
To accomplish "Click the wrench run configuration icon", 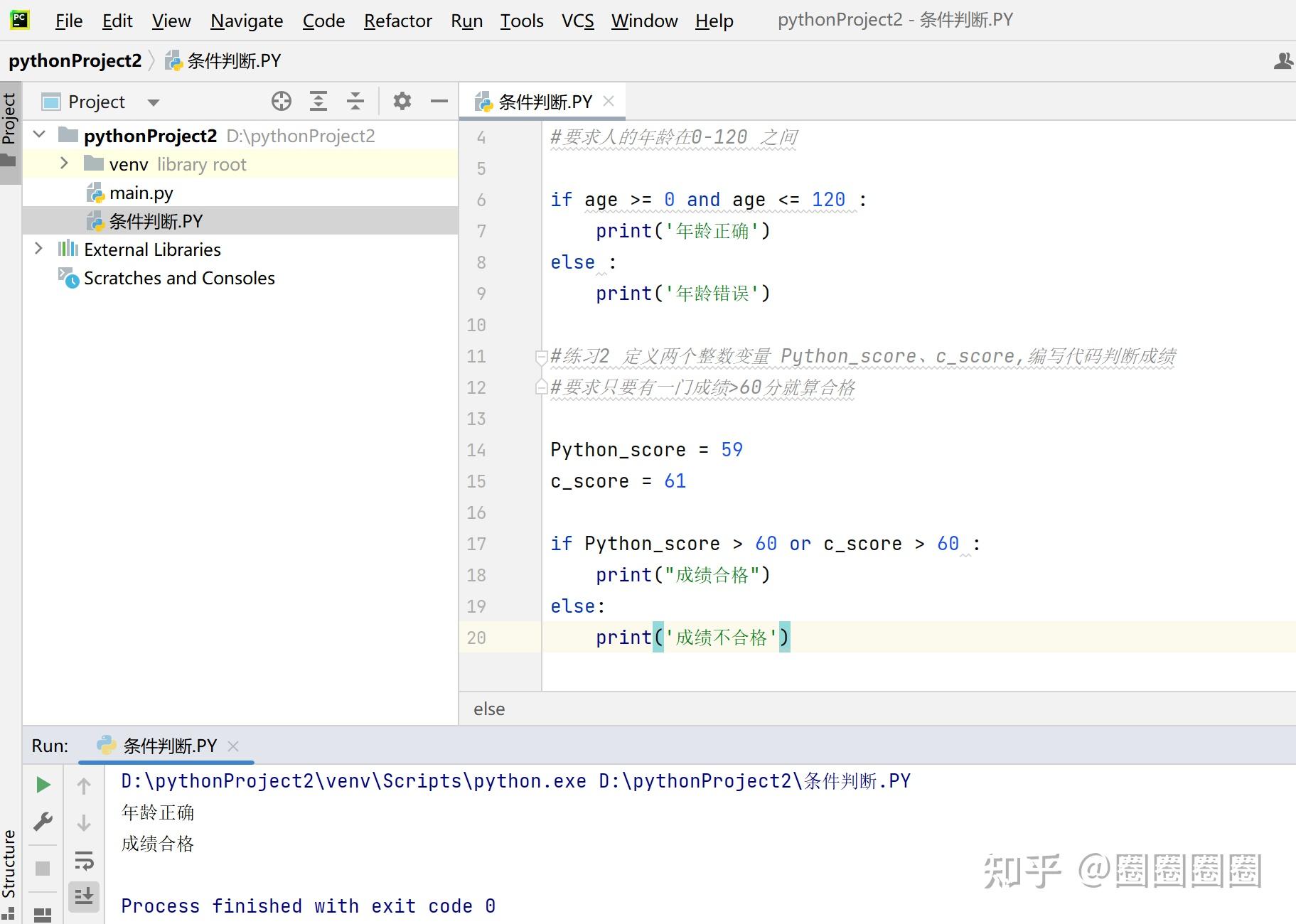I will [x=43, y=822].
